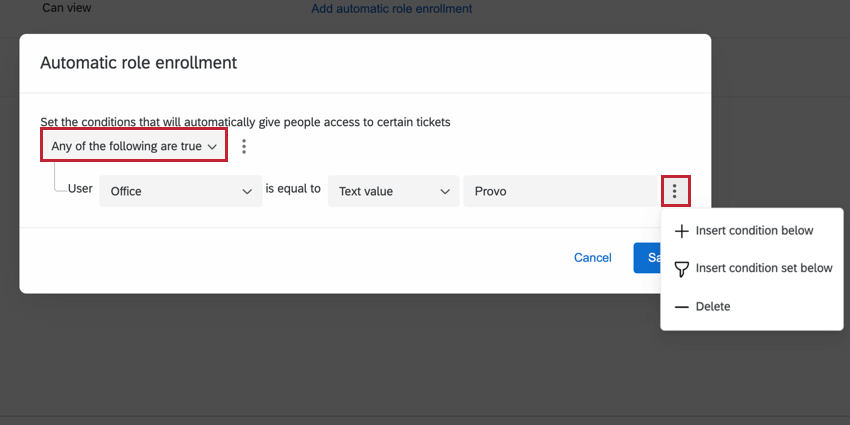Click the chevron arrow in Office dropdown
This screenshot has height=425, width=850.
point(247,191)
